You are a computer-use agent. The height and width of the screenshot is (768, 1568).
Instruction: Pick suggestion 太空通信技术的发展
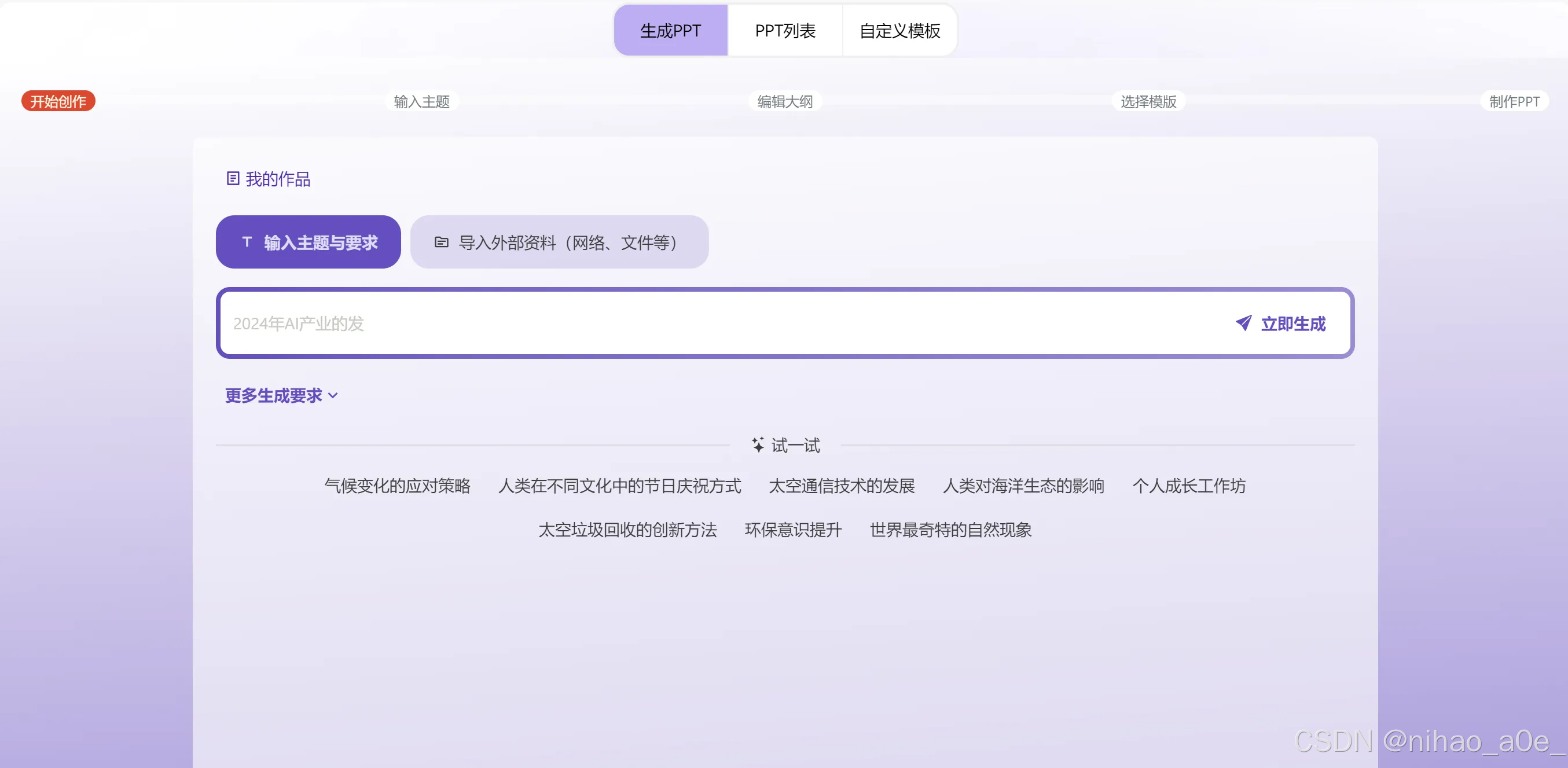point(841,486)
